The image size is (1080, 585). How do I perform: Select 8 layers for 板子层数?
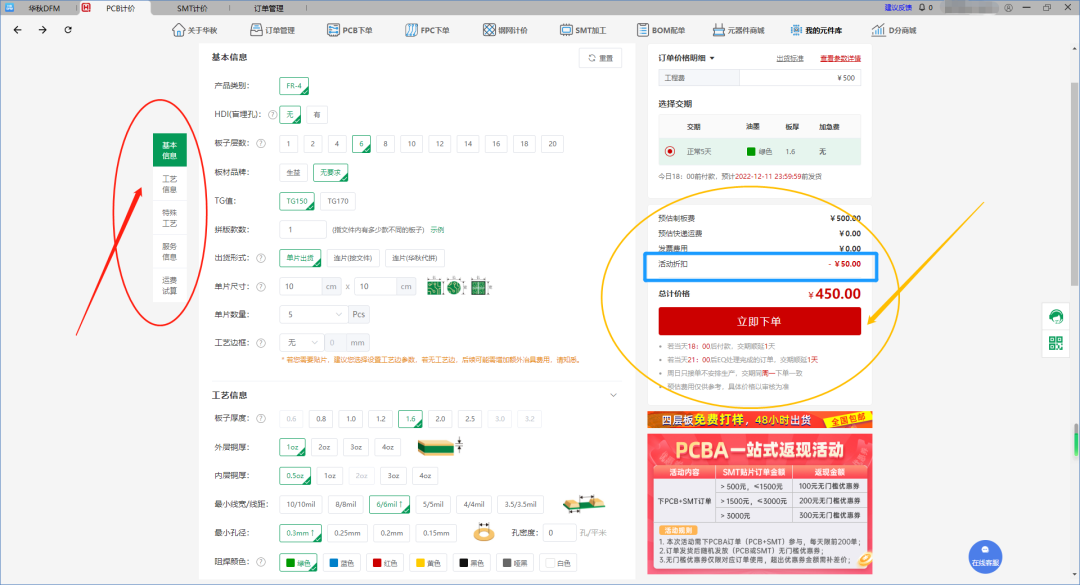click(x=386, y=143)
